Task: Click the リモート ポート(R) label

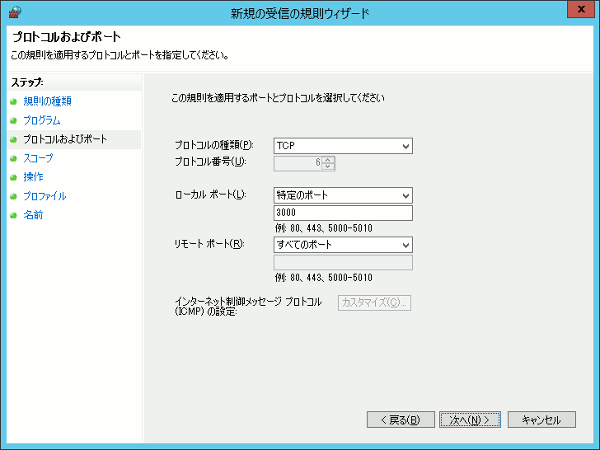Action: pyautogui.click(x=209, y=244)
